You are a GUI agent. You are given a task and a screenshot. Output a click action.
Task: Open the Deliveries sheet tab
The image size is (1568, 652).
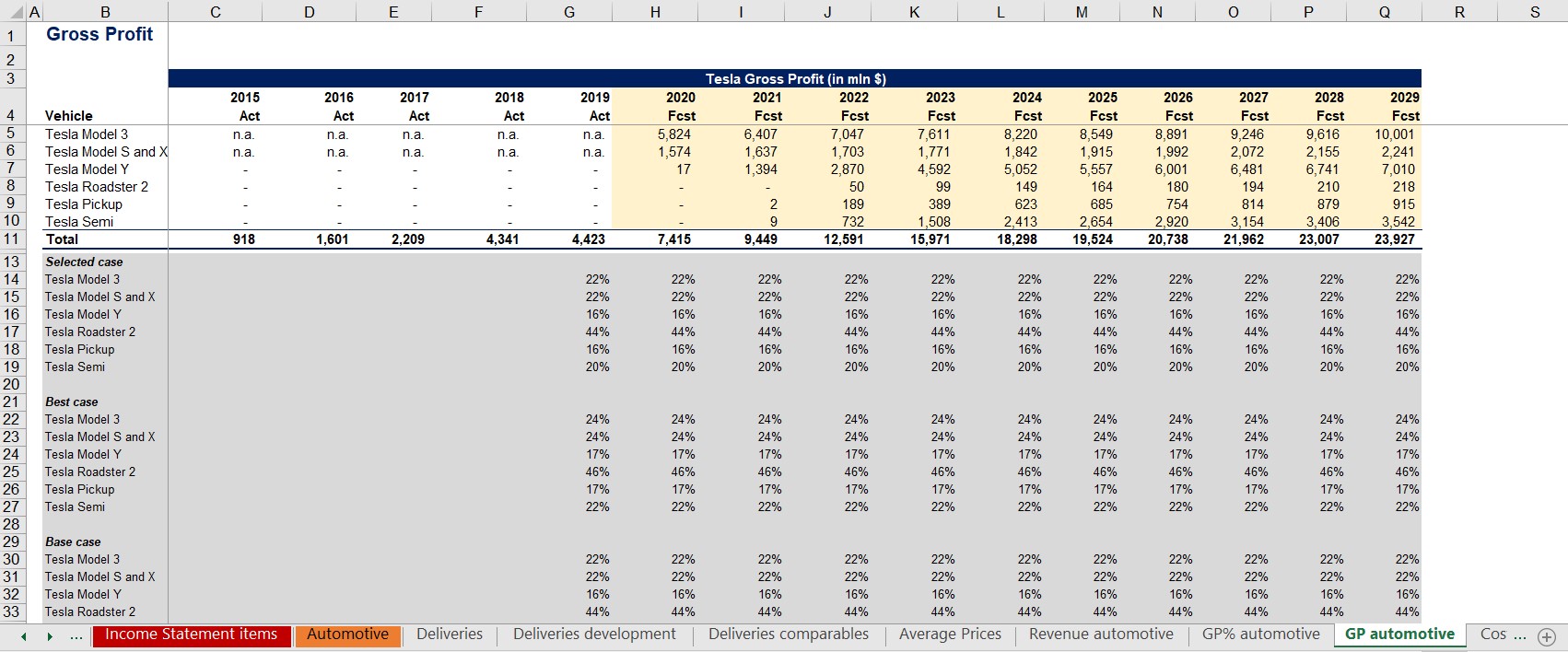(450, 635)
